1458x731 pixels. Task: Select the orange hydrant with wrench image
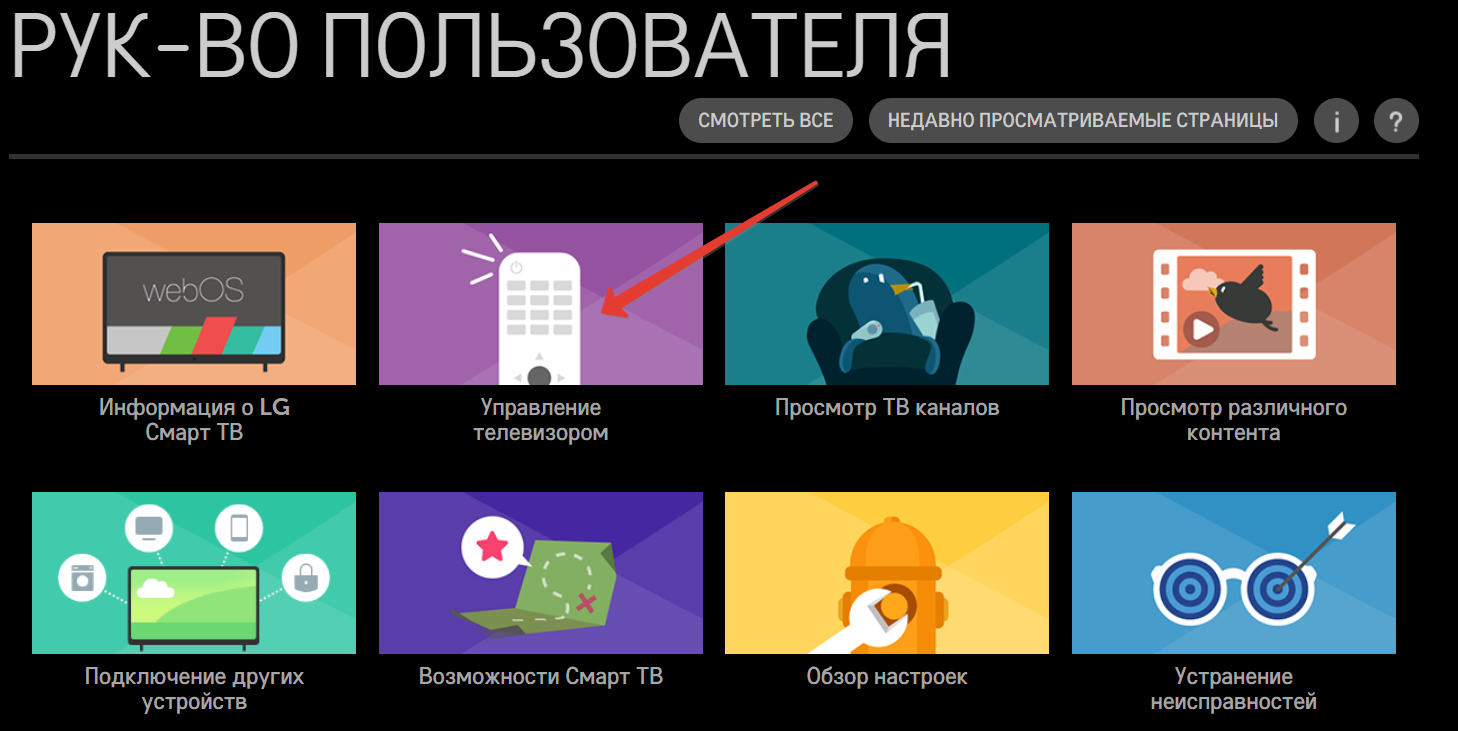(x=887, y=573)
